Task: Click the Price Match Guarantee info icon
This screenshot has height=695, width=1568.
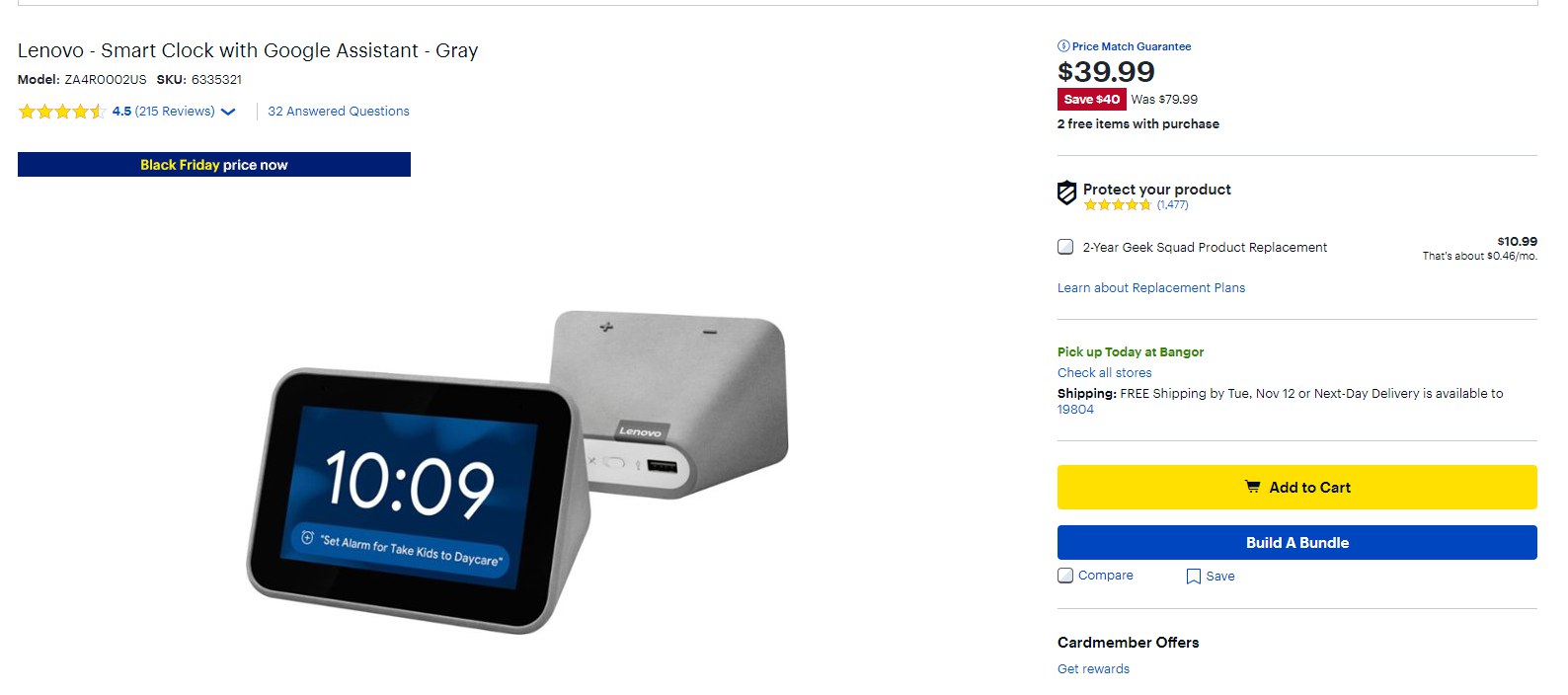Action: pyautogui.click(x=1063, y=46)
